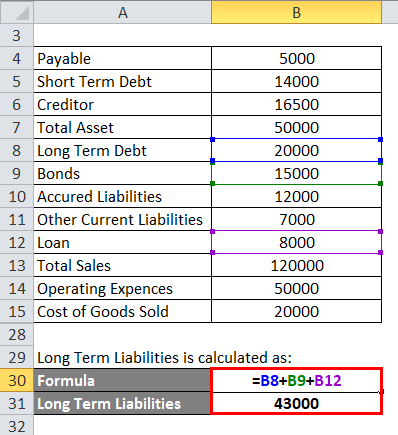398x435 pixels.
Task: Click the 'Bonds' cell
Action: (x=122, y=173)
